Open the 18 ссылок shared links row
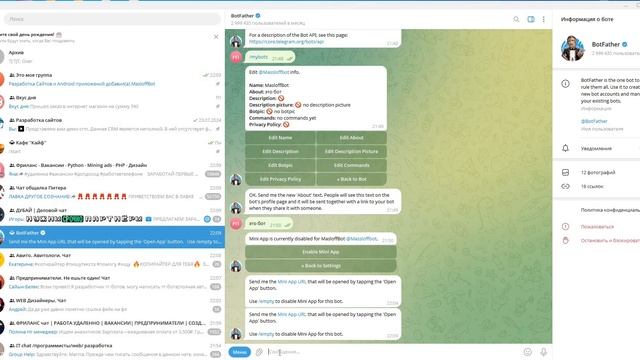This screenshot has width=640, height=360. click(x=596, y=187)
